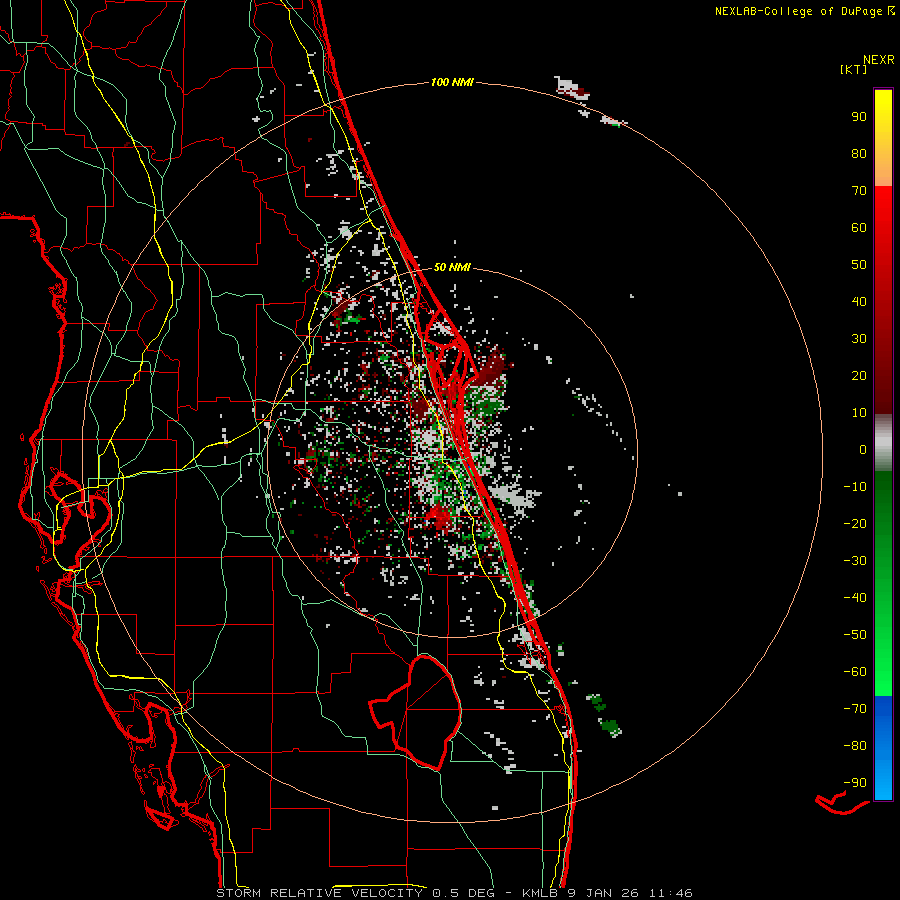Click the positive 60 knot scale label
The height and width of the screenshot is (900, 900).
(x=859, y=227)
